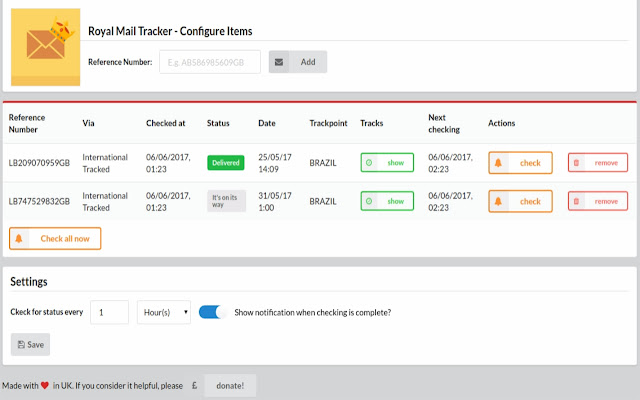Click BRAZIL trackpoint in LB209070959GB row

(x=323, y=163)
